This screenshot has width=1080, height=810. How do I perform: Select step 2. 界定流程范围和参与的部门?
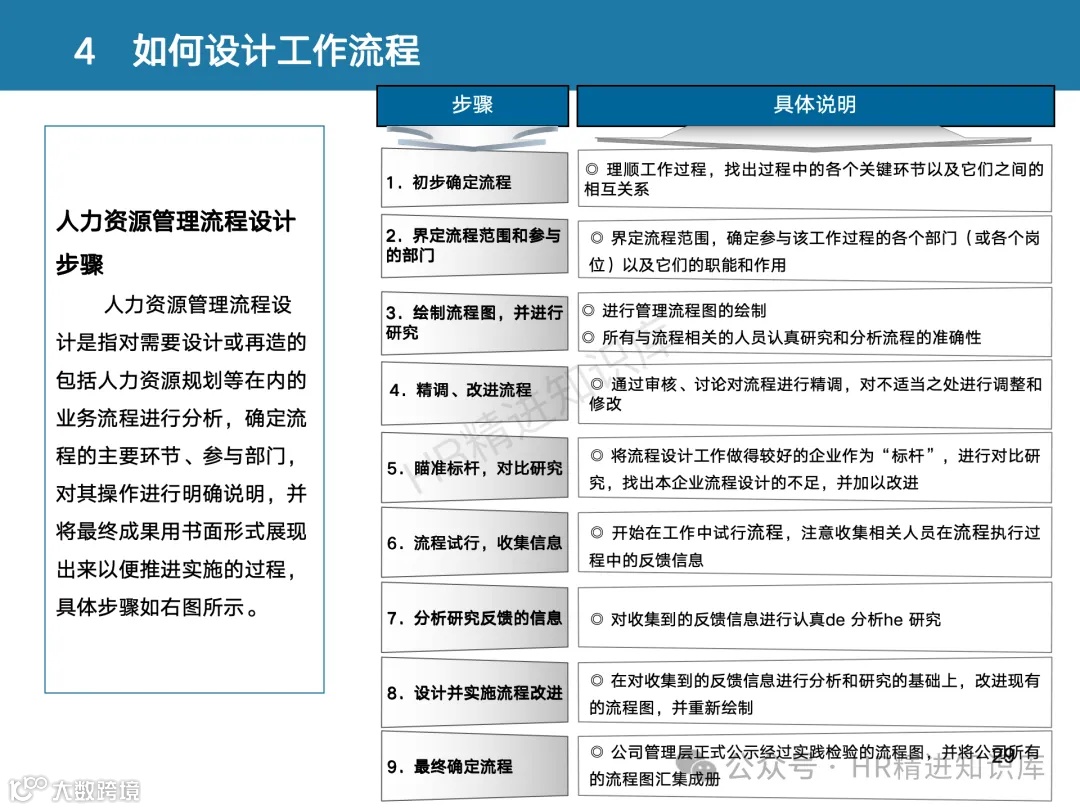click(471, 246)
